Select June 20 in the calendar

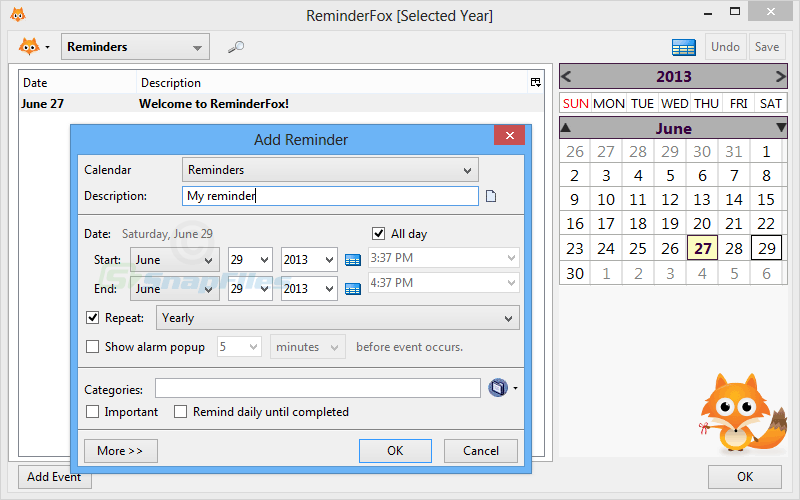tap(702, 223)
